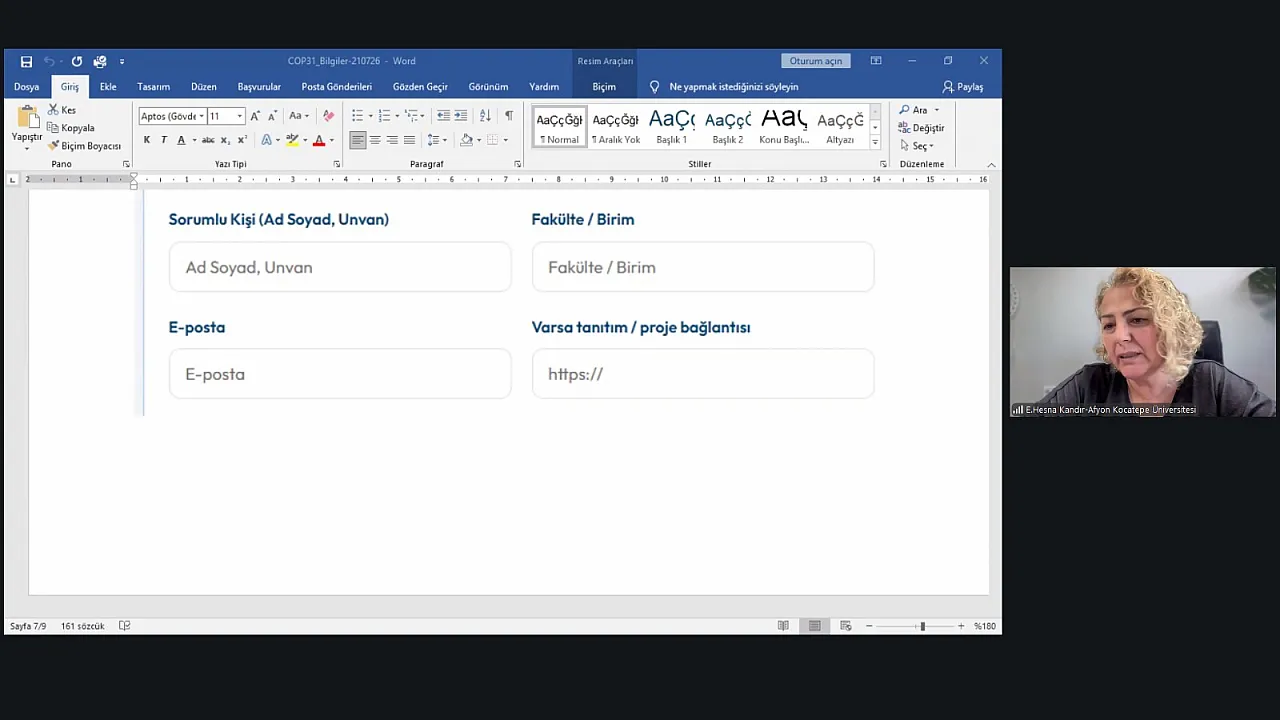
Task: Apply the Altyazı style
Action: tap(840, 127)
